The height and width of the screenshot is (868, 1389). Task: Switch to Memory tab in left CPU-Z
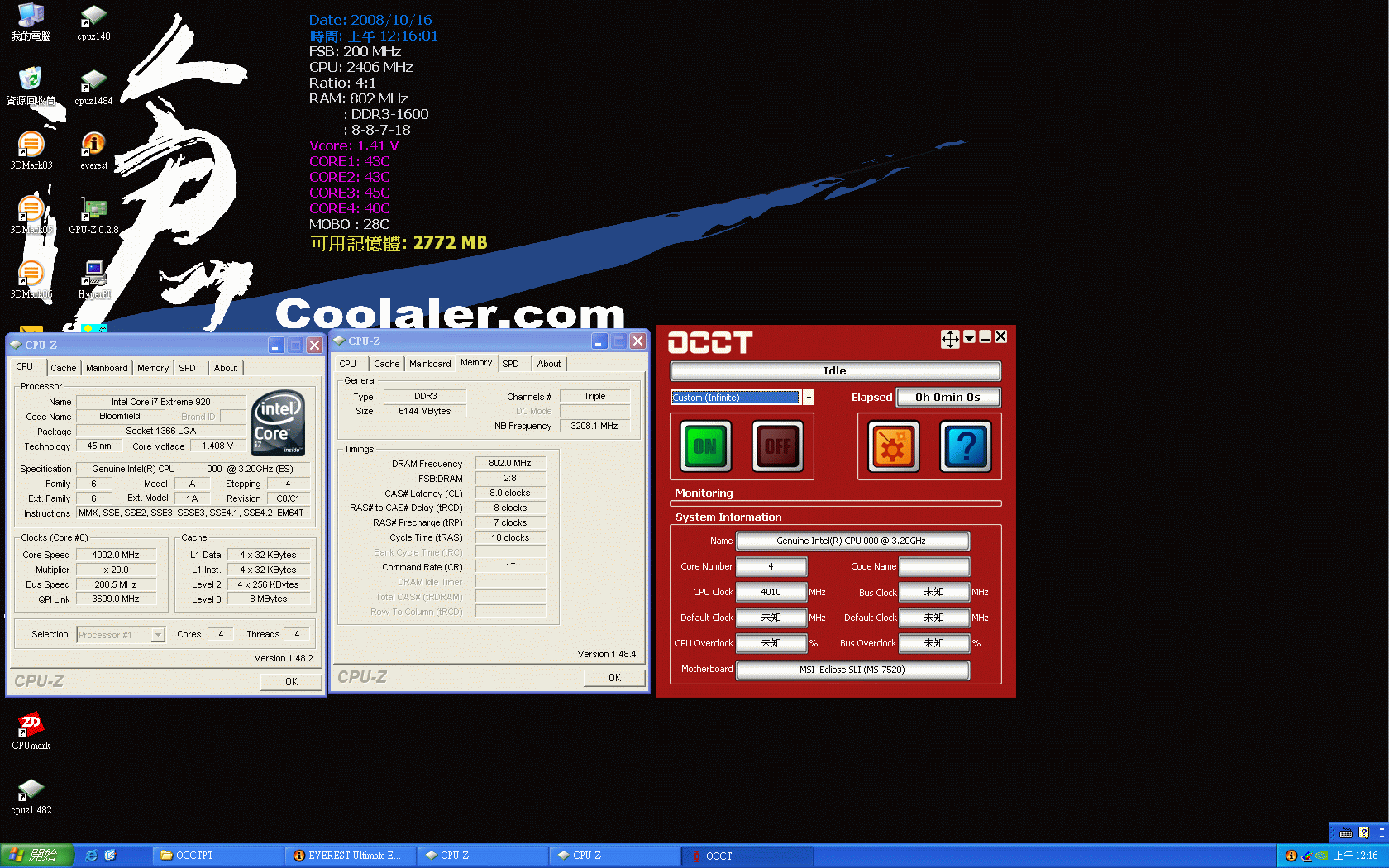click(153, 368)
